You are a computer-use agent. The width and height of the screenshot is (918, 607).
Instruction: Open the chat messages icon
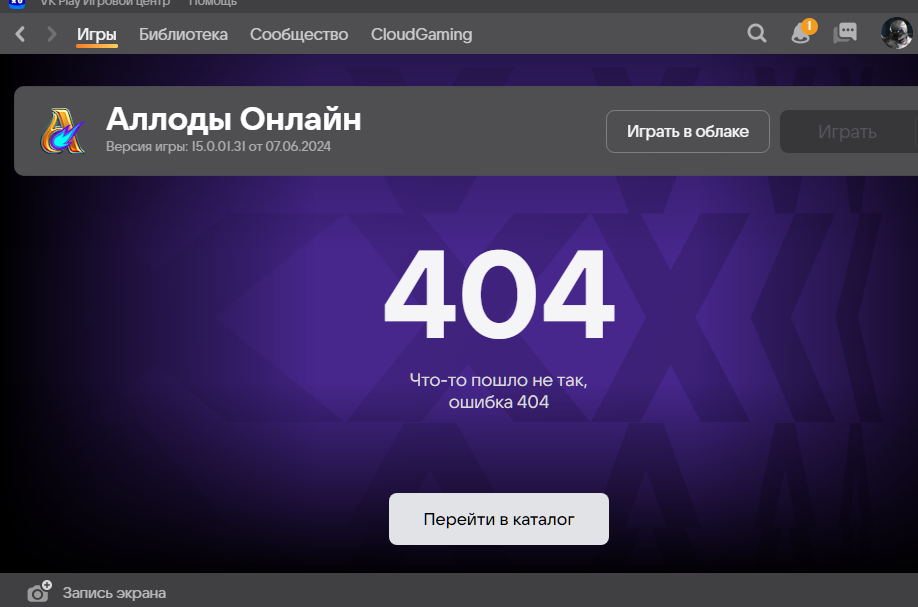(x=845, y=33)
